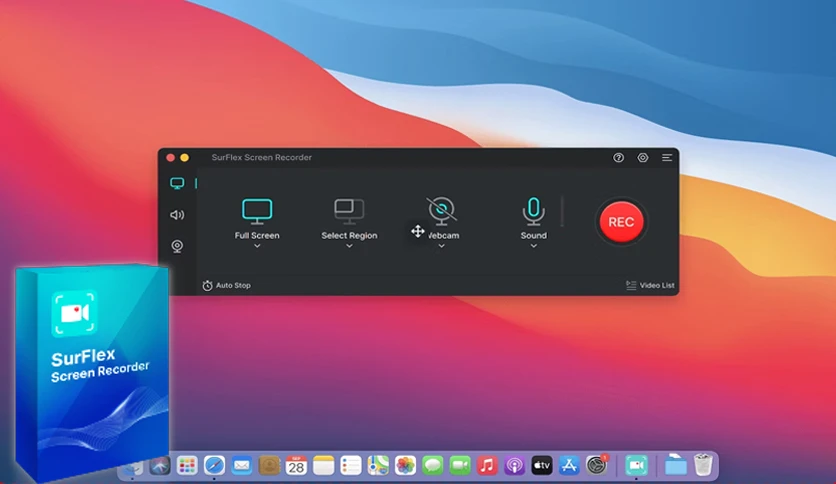Open the Webcam options chevron

pos(441,246)
